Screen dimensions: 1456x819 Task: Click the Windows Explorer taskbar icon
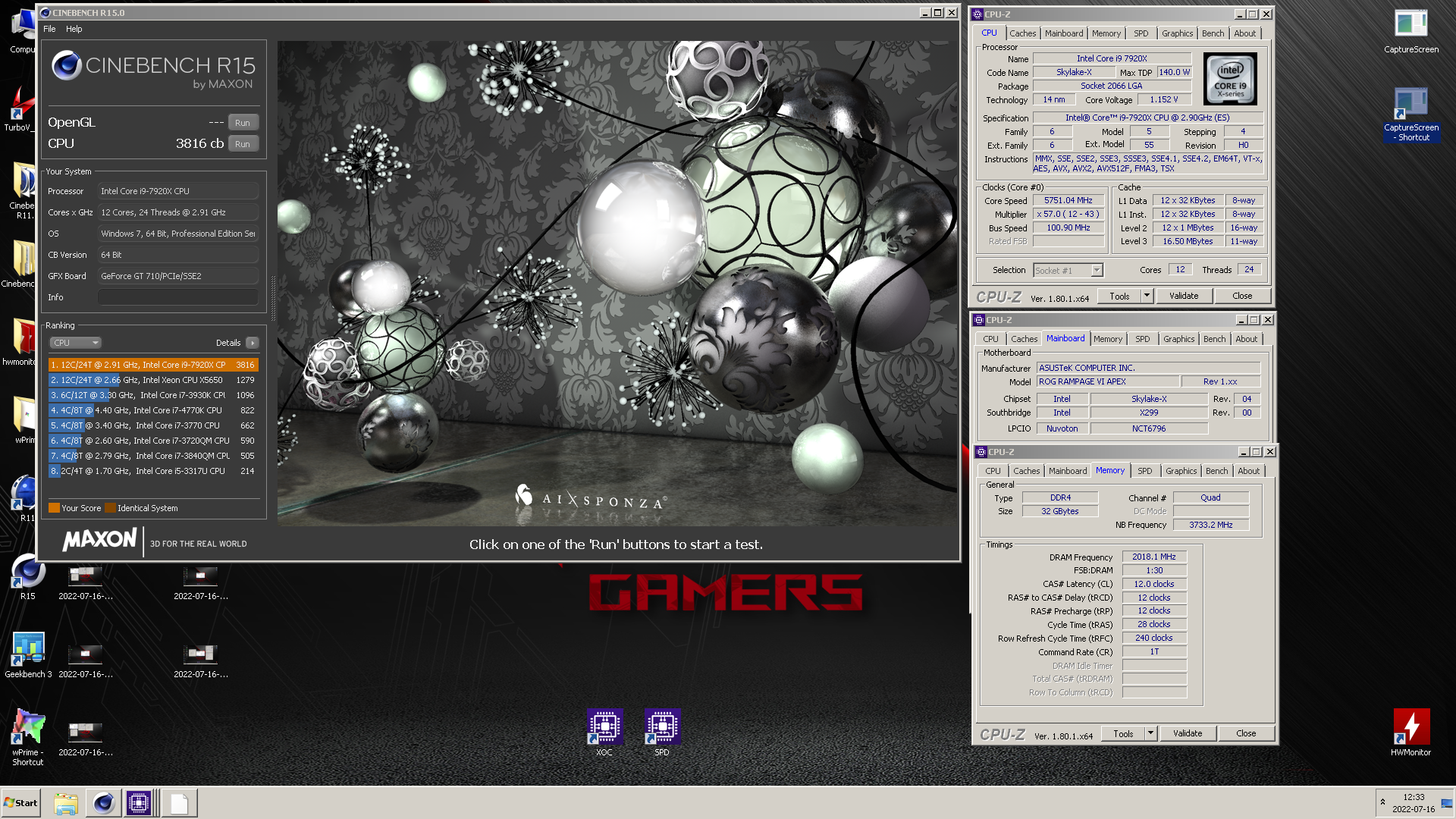coord(66,803)
